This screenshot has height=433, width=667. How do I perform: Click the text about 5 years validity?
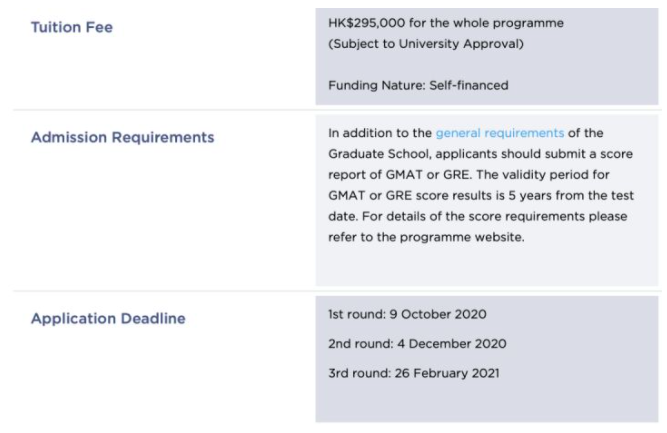click(481, 196)
